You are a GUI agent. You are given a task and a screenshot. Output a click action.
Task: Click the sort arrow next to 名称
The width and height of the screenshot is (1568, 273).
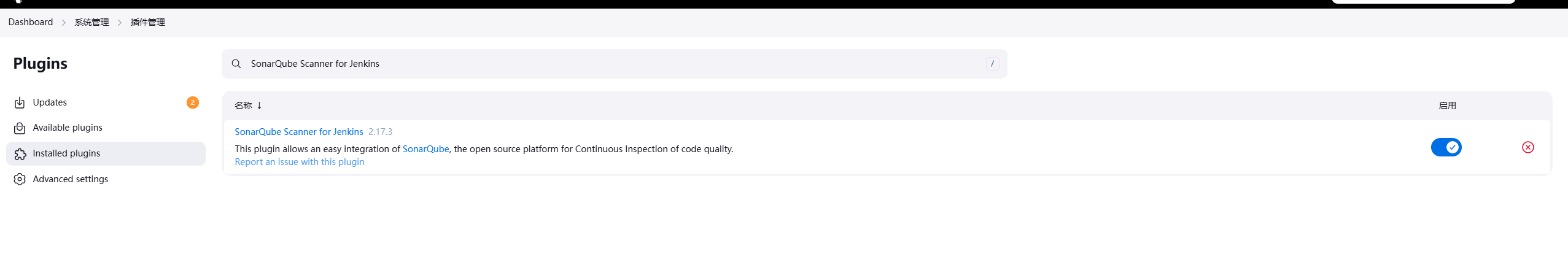(260, 106)
